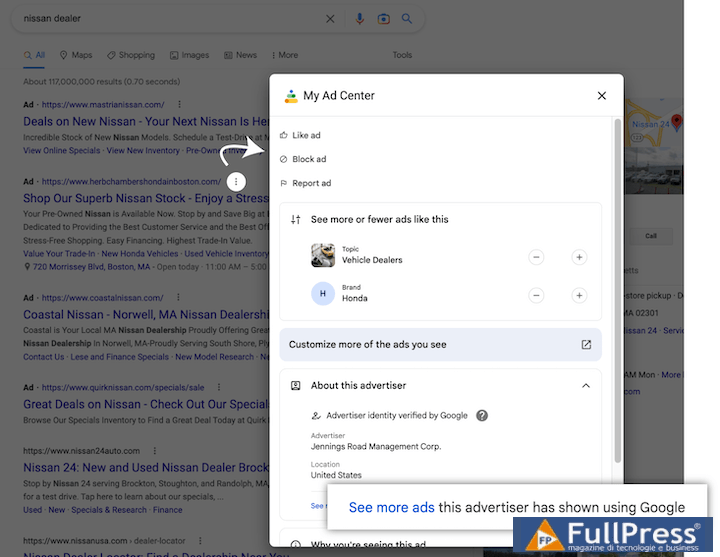Collapse the About this advertiser section
720x557 pixels.
click(585, 385)
